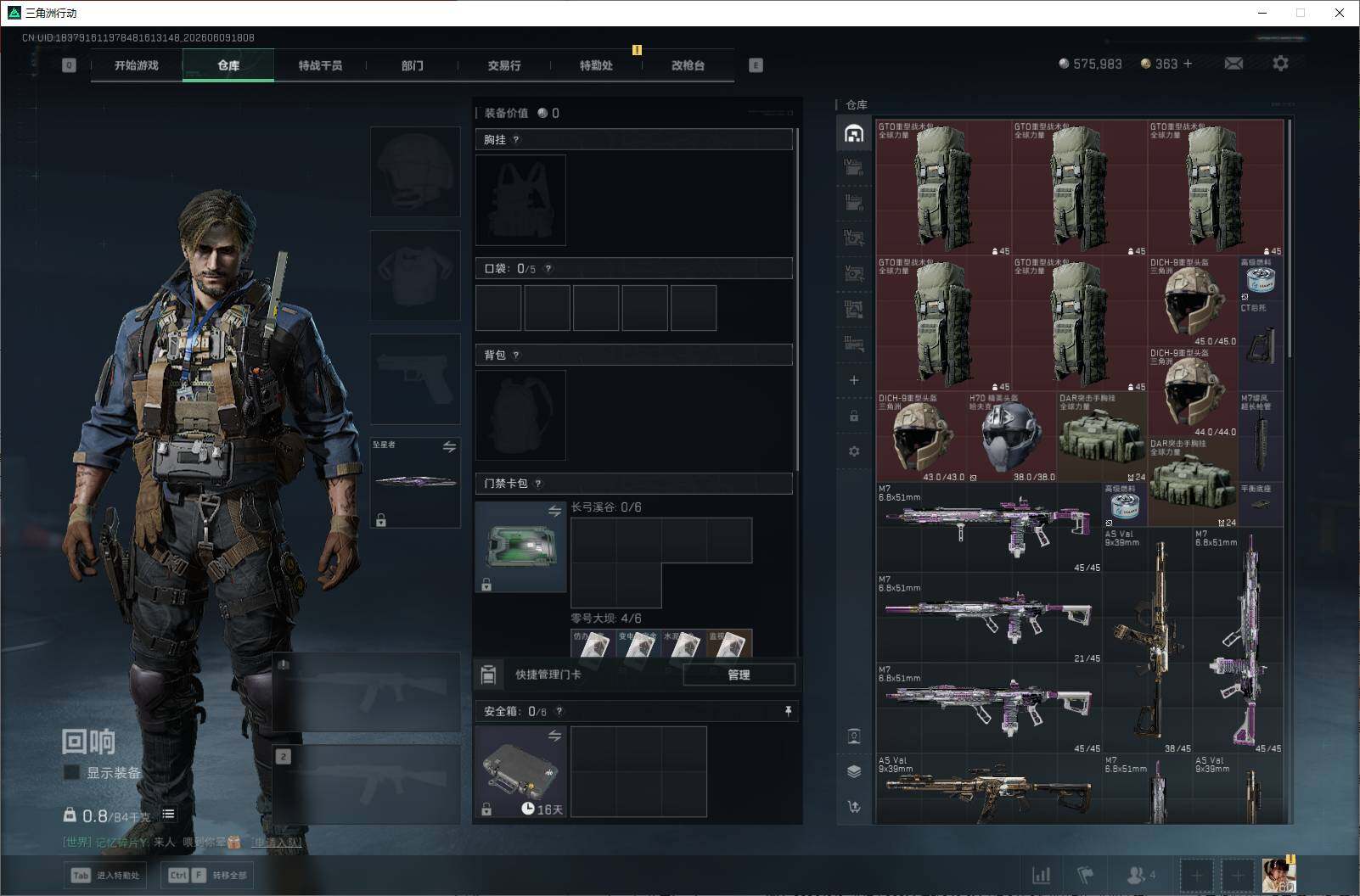
Task: Select the key card case thumbnail
Action: 520,546
